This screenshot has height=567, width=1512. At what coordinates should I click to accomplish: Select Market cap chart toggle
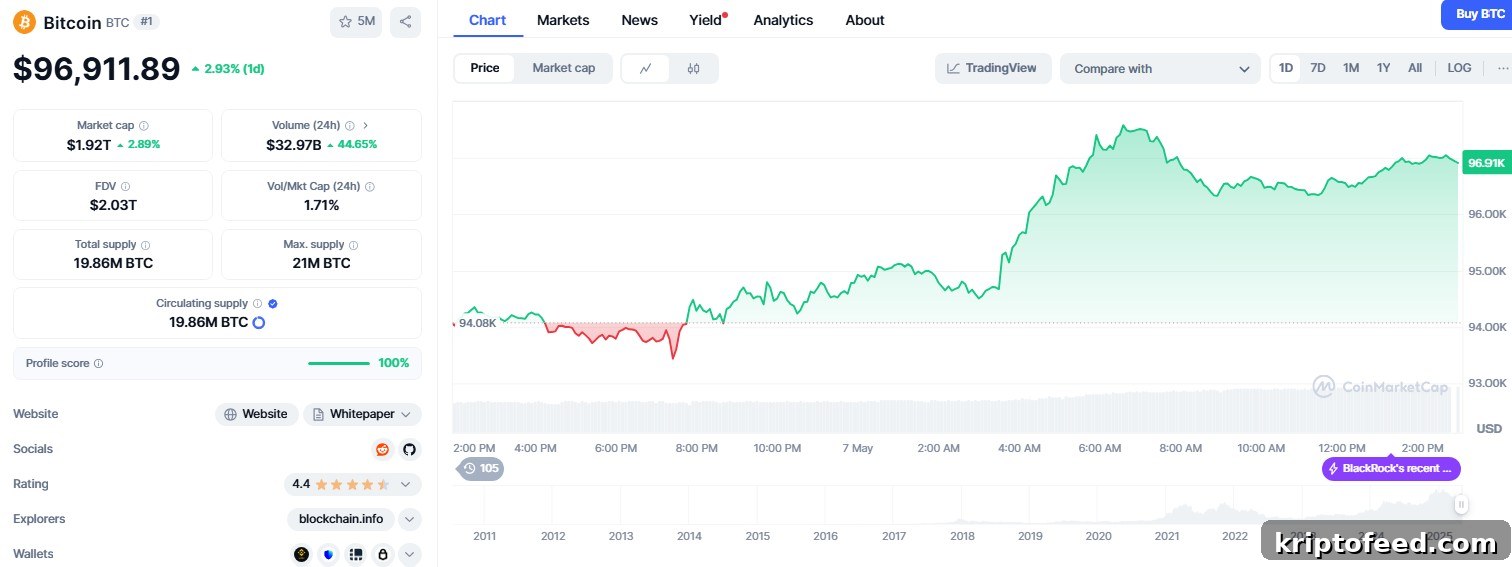coord(563,68)
